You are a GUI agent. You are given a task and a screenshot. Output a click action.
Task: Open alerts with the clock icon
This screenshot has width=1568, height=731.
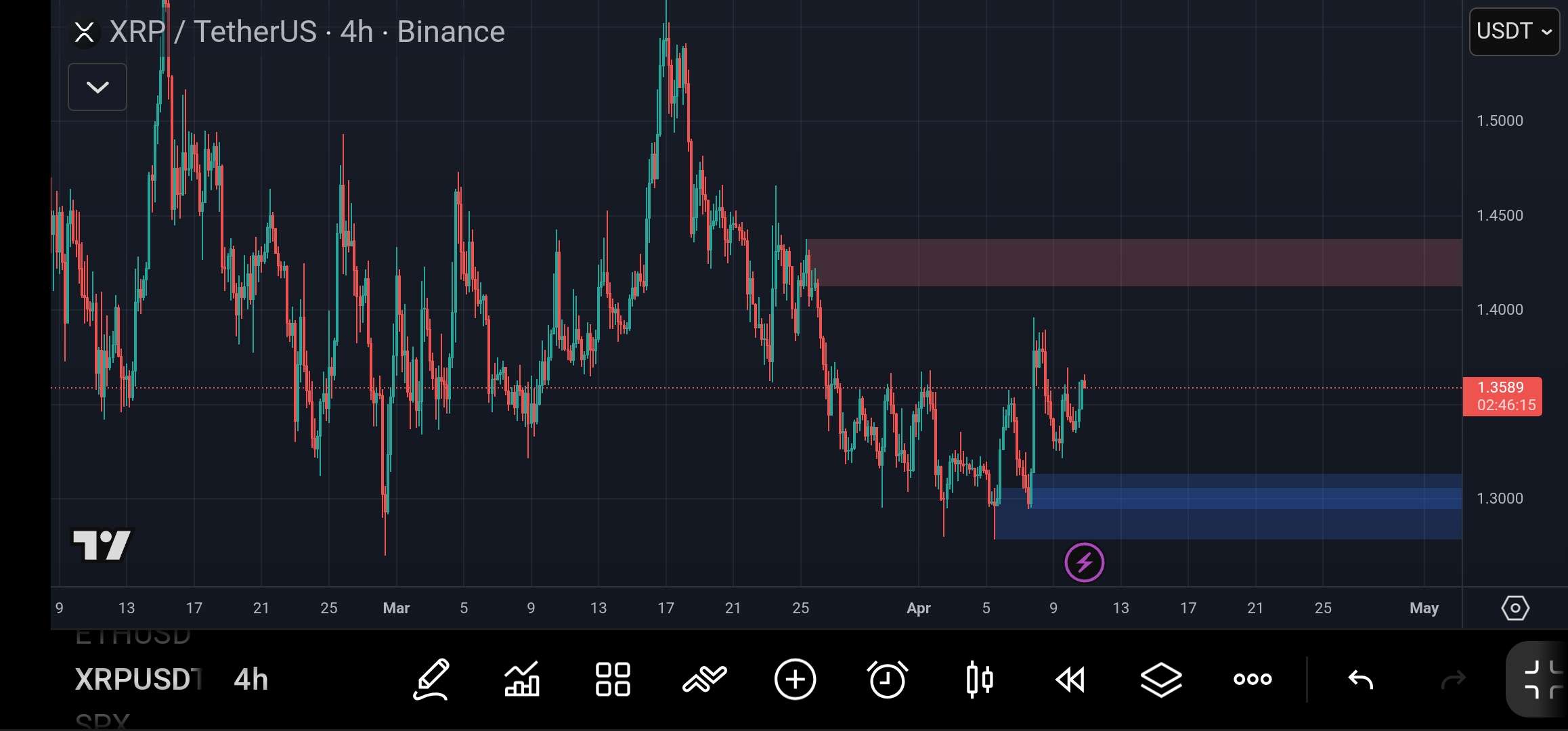pos(887,680)
